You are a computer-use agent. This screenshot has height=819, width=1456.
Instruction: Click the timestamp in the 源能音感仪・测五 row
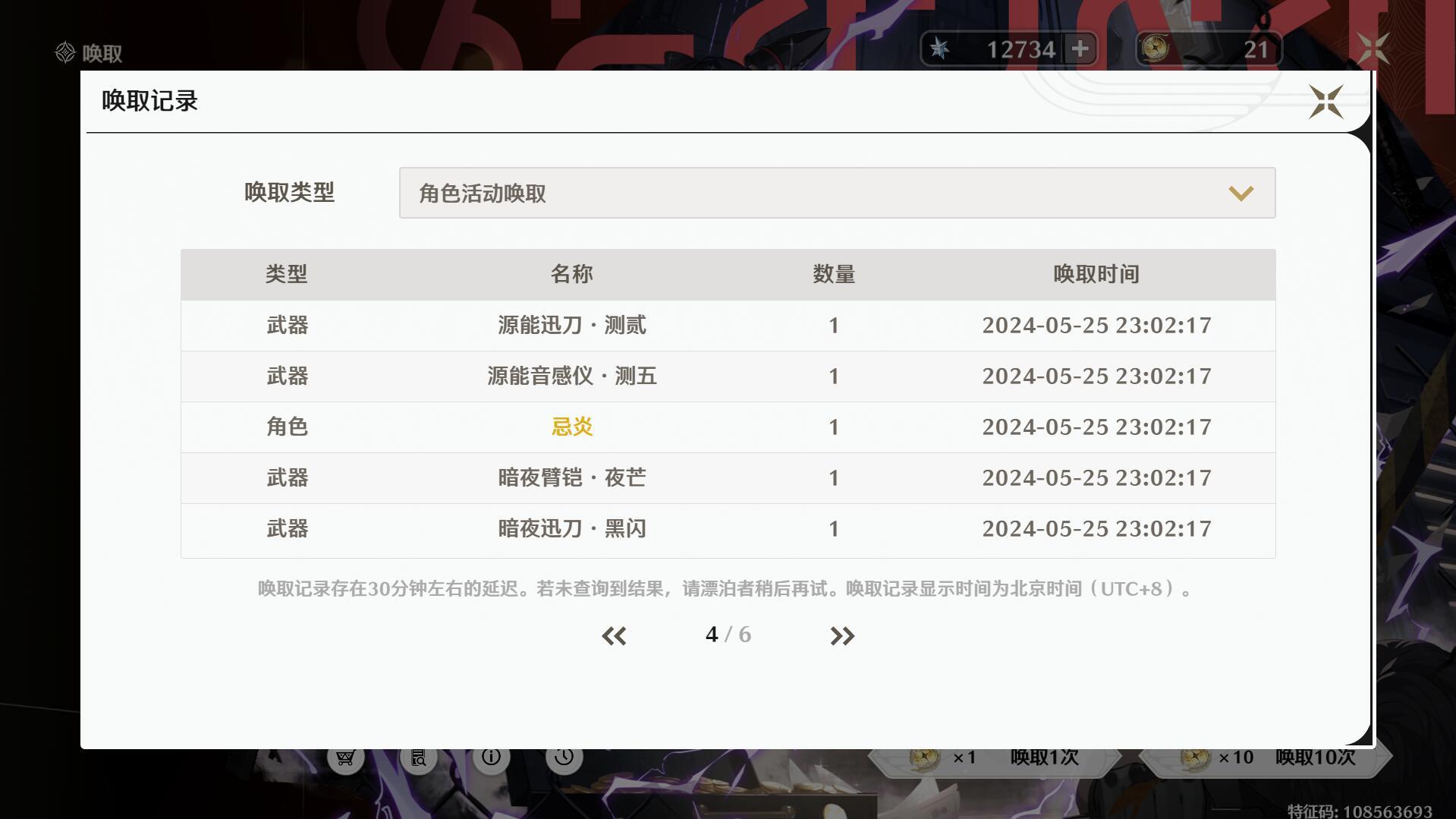point(1096,376)
